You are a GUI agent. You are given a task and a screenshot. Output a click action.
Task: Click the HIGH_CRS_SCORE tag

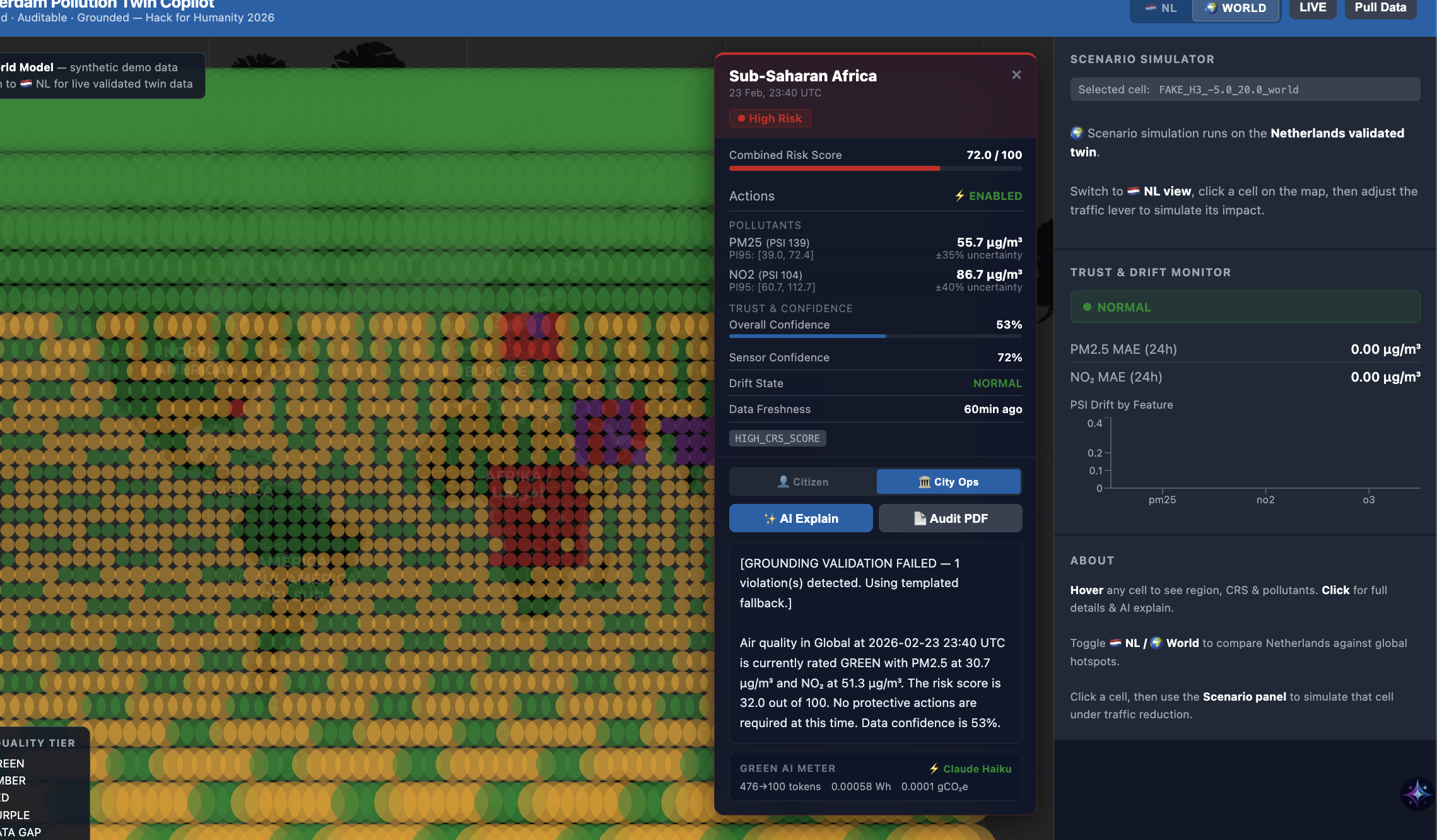(x=777, y=438)
